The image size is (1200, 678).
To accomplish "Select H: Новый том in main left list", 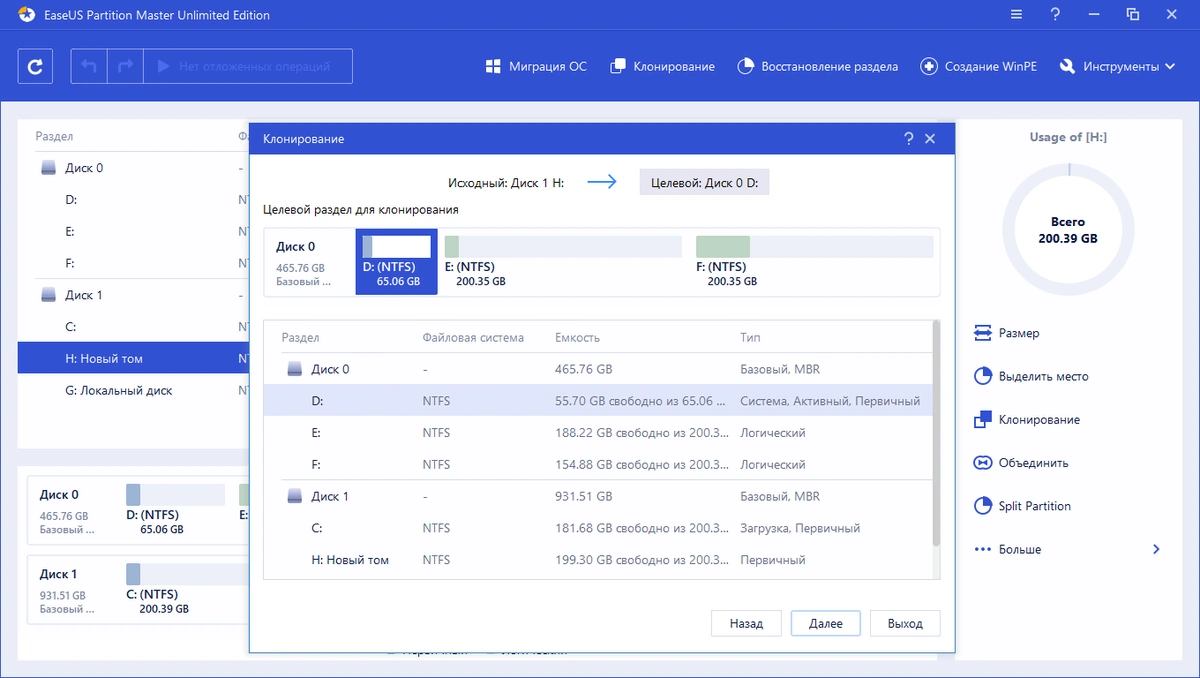I will click(x=132, y=359).
